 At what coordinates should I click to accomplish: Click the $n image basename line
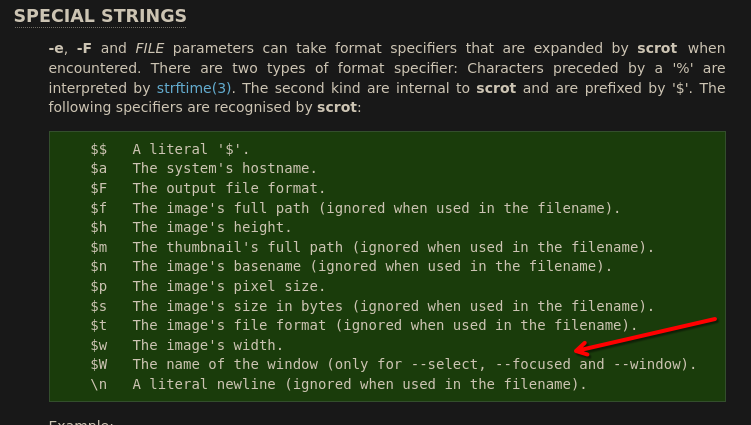(350, 266)
